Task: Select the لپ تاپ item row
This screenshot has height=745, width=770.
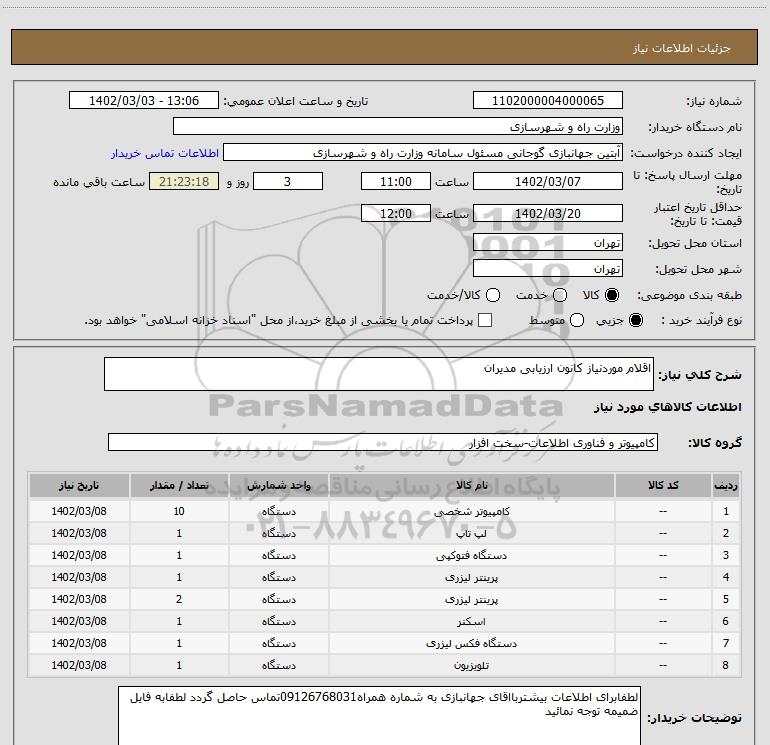Action: [x=384, y=533]
